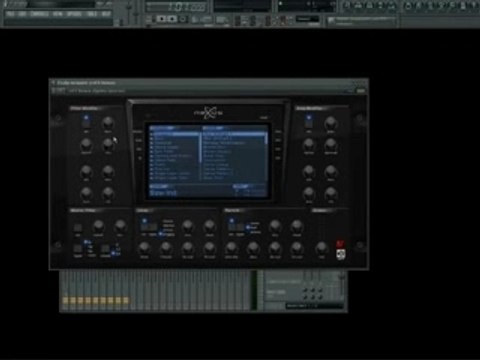Select the highlighted top row in category list
This screenshot has height=360, width=480.
coord(174,134)
